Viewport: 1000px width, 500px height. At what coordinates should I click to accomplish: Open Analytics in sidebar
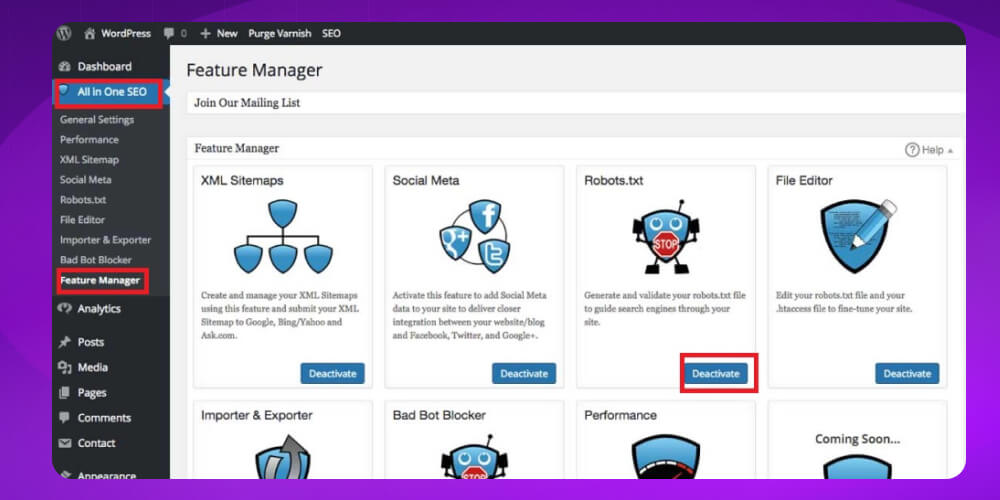coord(99,309)
